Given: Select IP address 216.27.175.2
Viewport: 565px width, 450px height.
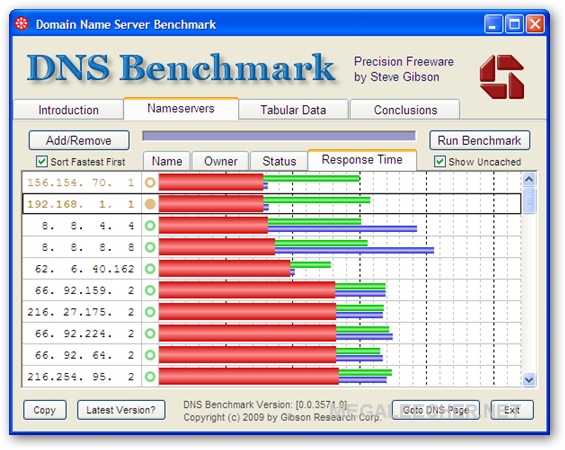Looking at the screenshot, I should click(81, 312).
